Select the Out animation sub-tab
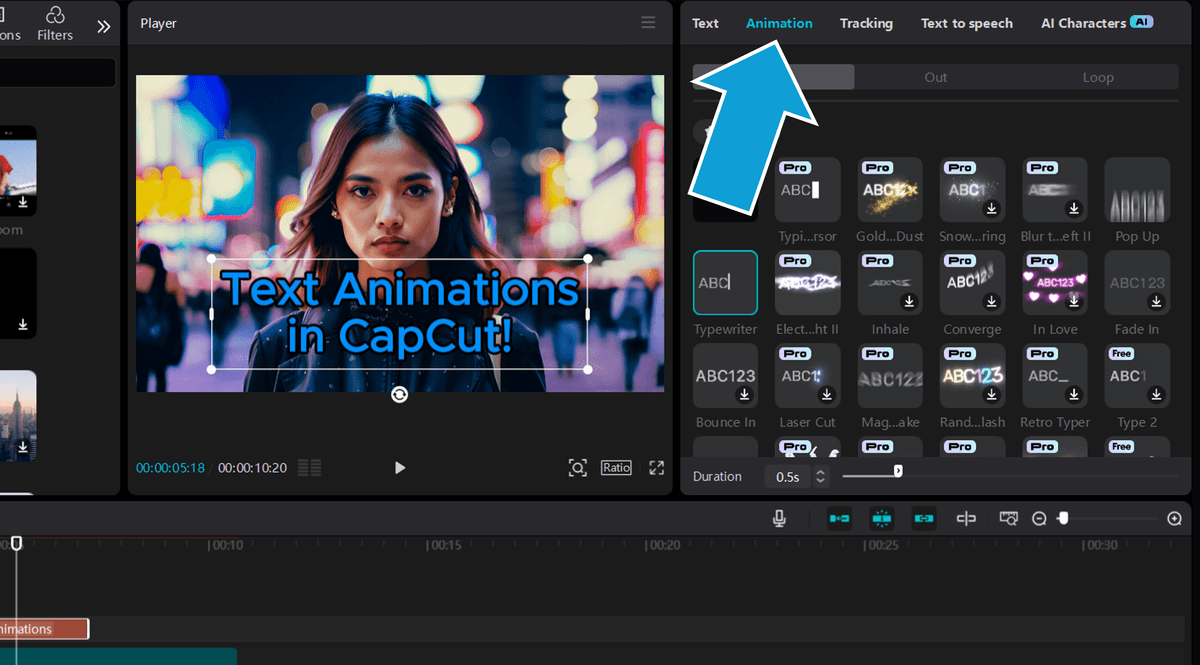This screenshot has width=1200, height=665. [936, 77]
